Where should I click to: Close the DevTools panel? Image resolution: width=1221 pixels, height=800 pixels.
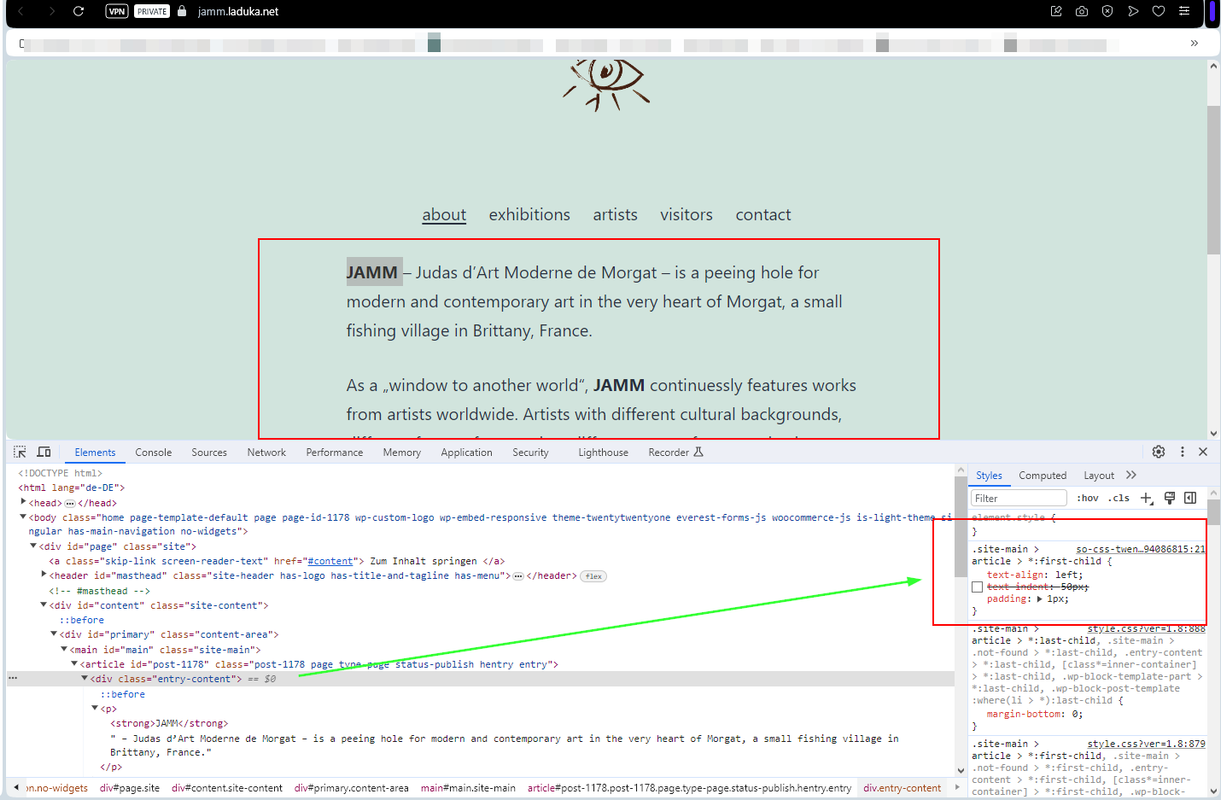(x=1203, y=452)
